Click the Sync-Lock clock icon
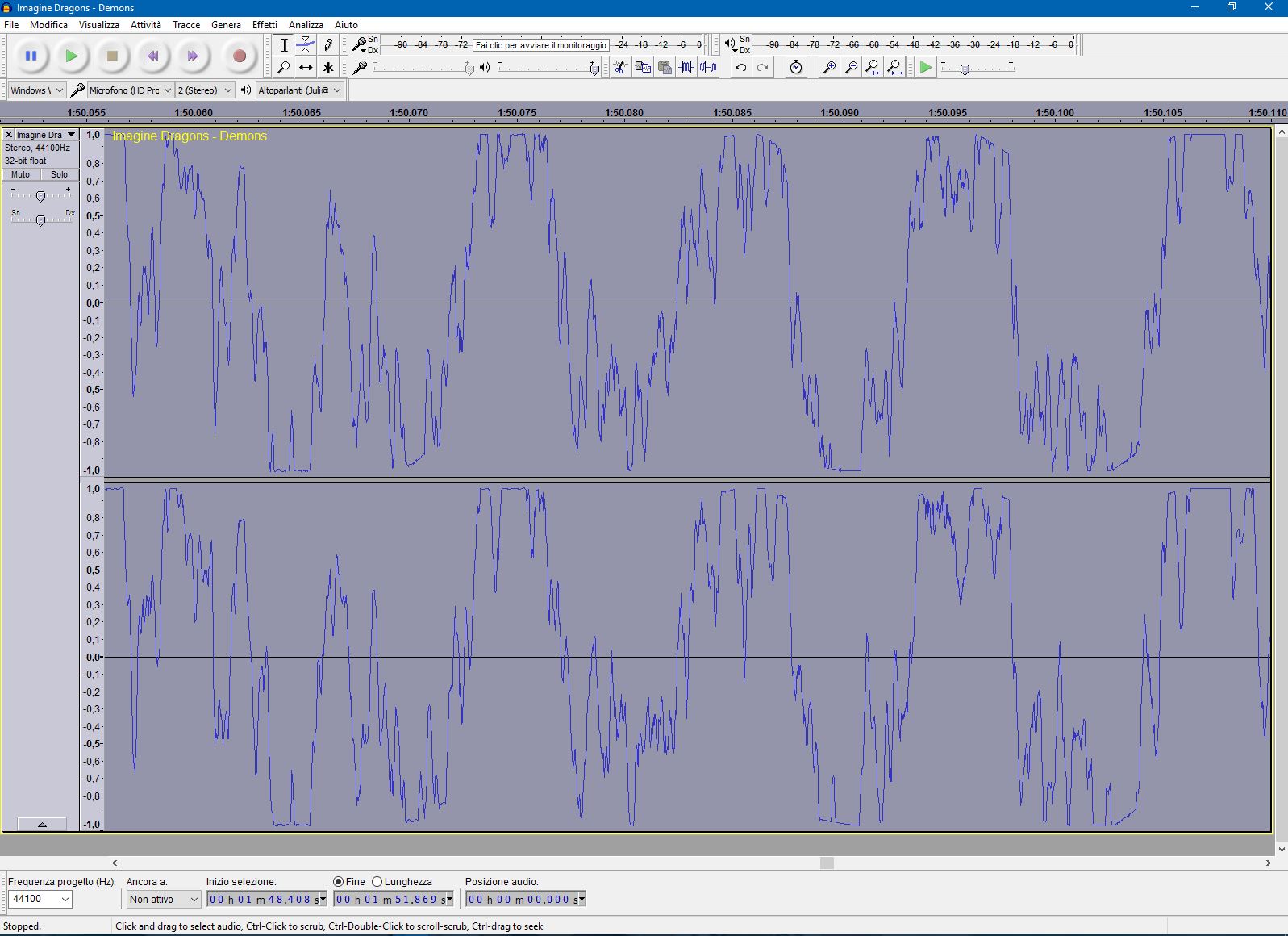This screenshot has height=936, width=1288. (796, 67)
